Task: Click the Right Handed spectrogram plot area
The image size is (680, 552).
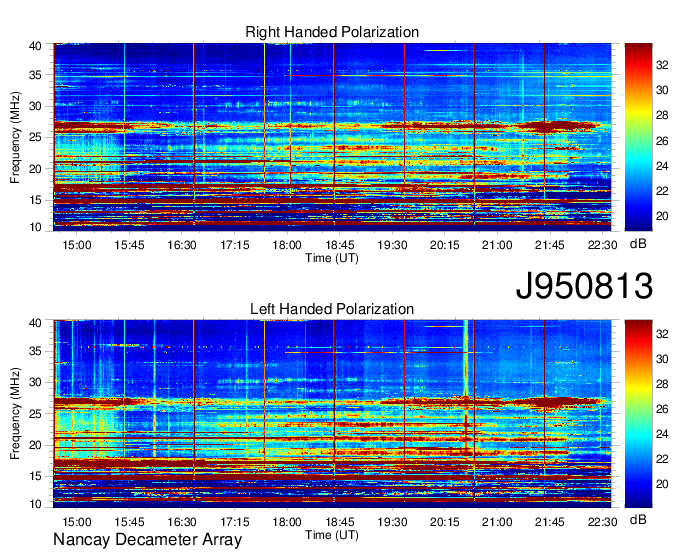Action: [332, 137]
